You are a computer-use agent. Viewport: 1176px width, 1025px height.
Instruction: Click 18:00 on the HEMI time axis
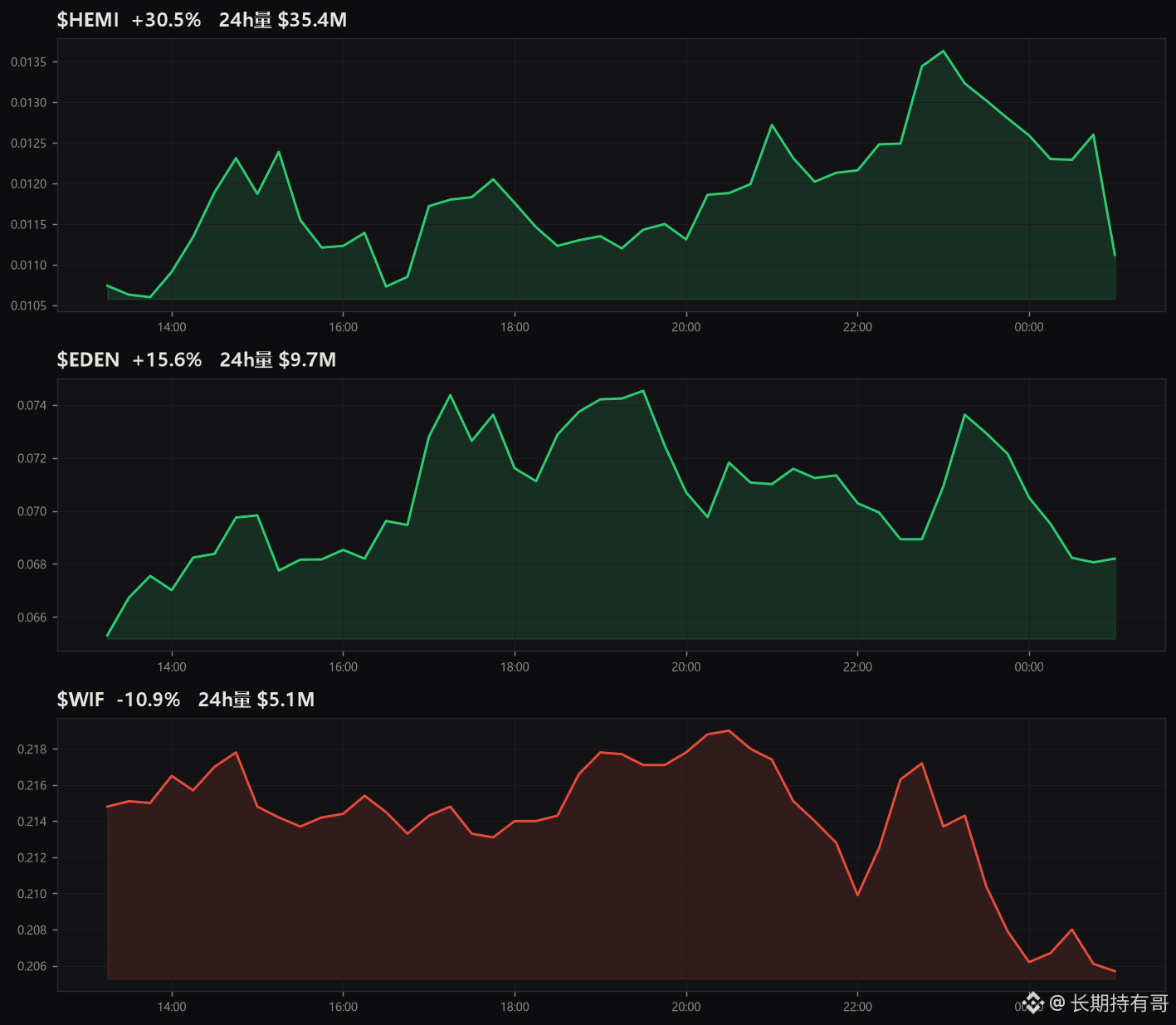(515, 327)
